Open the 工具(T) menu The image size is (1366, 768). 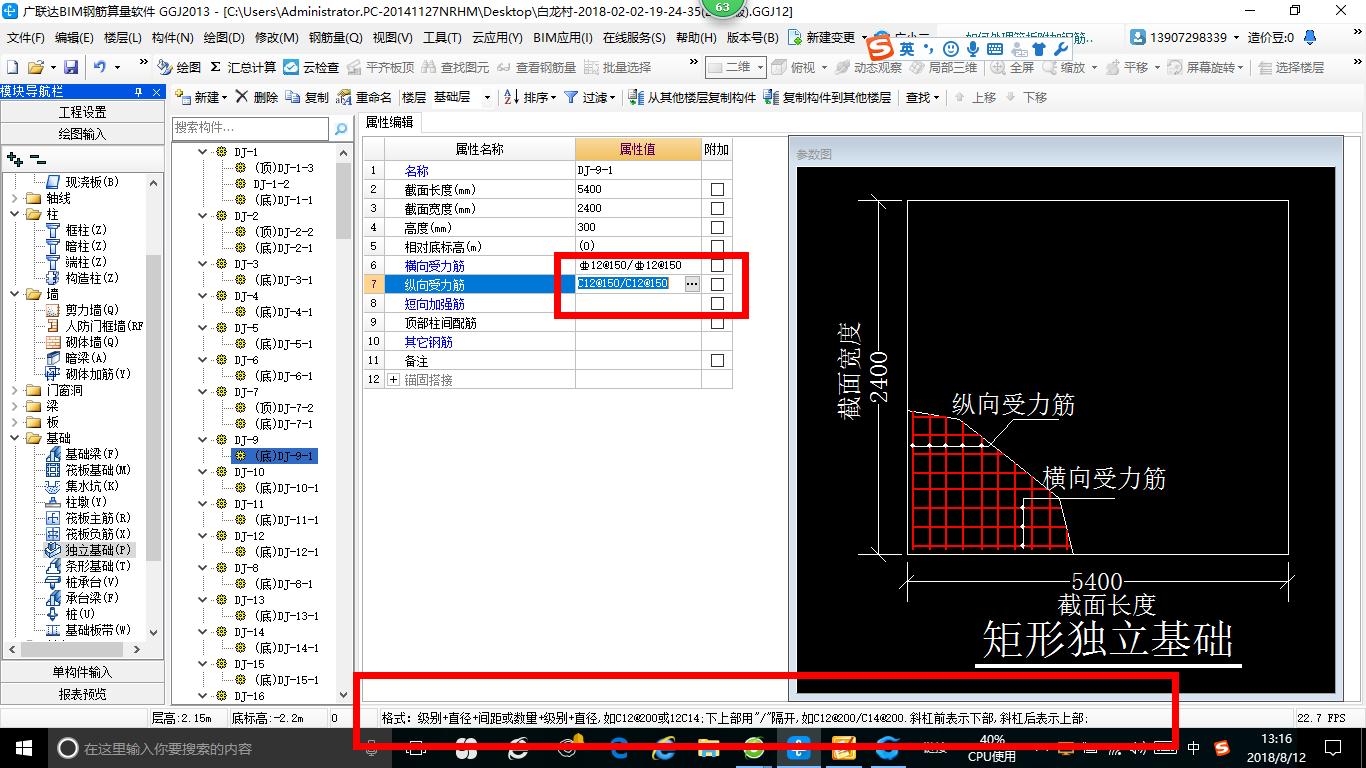(441, 38)
